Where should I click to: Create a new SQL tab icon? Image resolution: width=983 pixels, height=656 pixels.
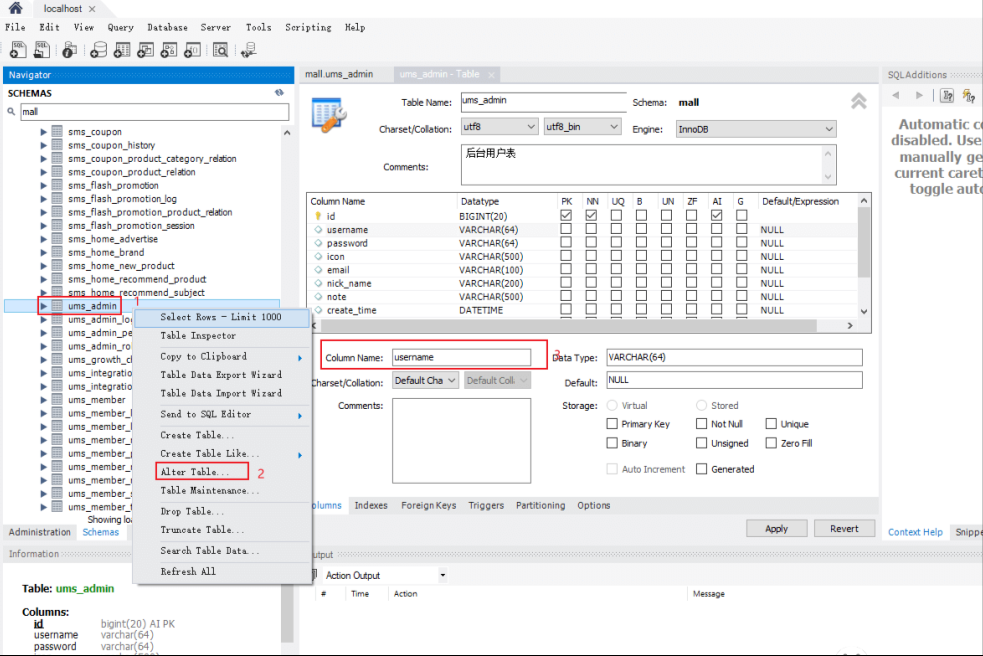(x=18, y=50)
